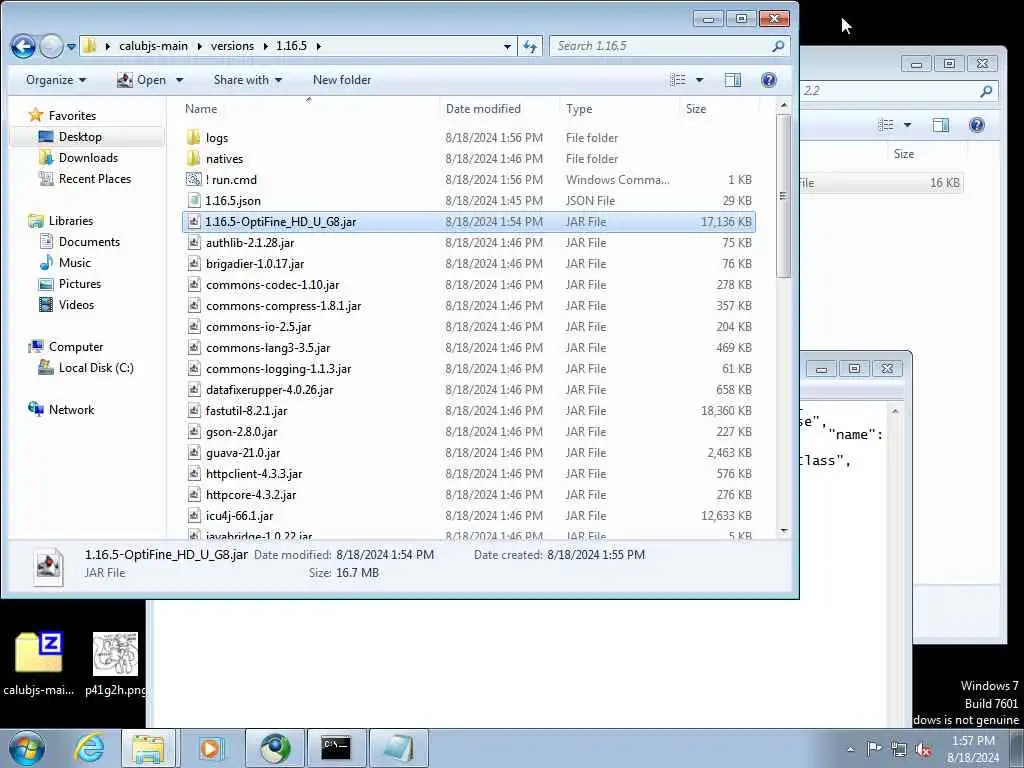Click the Forward navigation arrow
Viewport: 1024px width, 768px height.
click(x=51, y=46)
